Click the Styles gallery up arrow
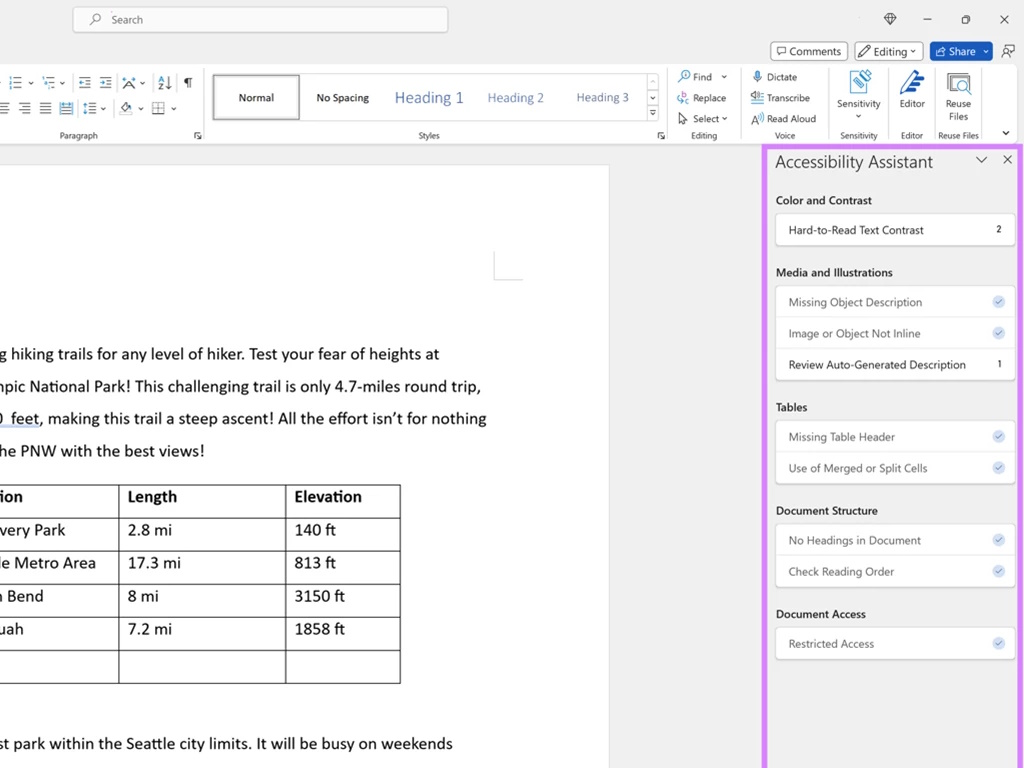The image size is (1024, 768). 652,82
